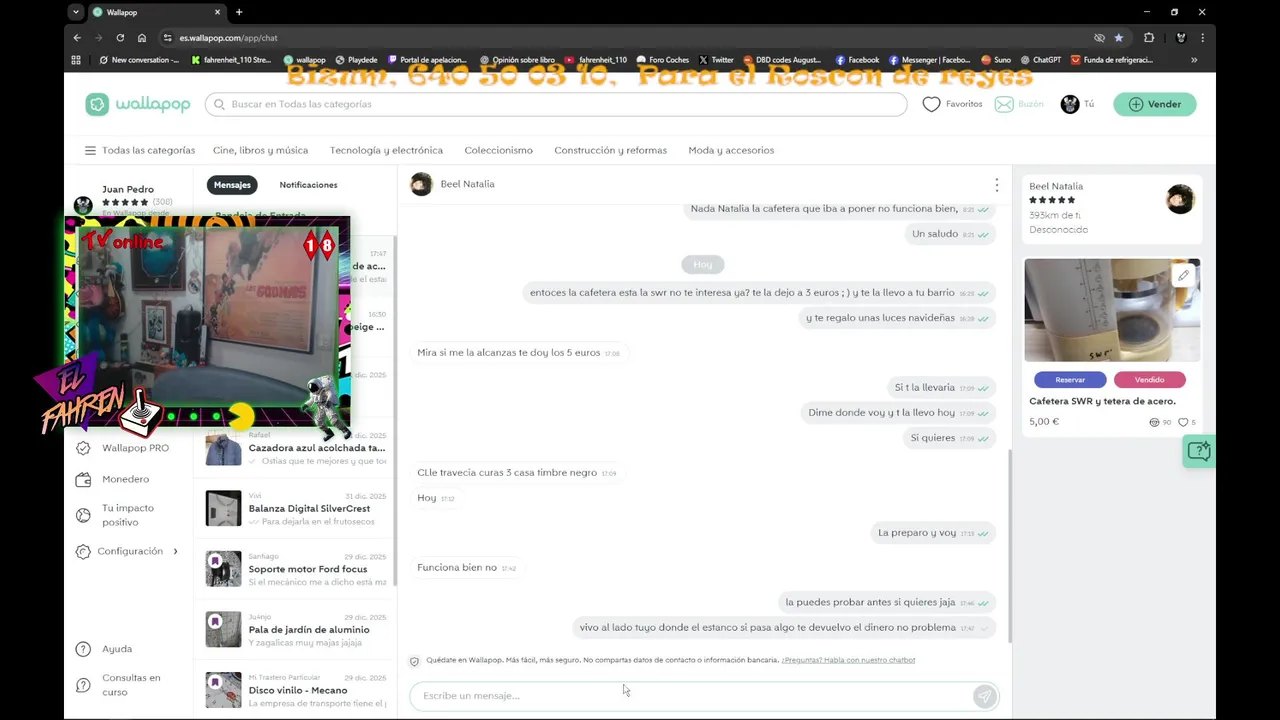Close the Wallapop tab
1280x720 pixels.
click(215, 12)
